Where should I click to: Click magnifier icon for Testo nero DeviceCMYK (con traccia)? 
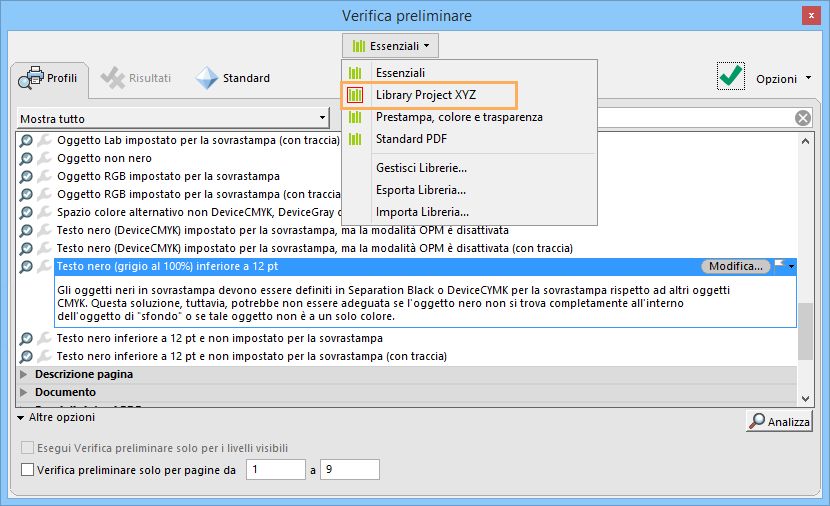tap(26, 249)
